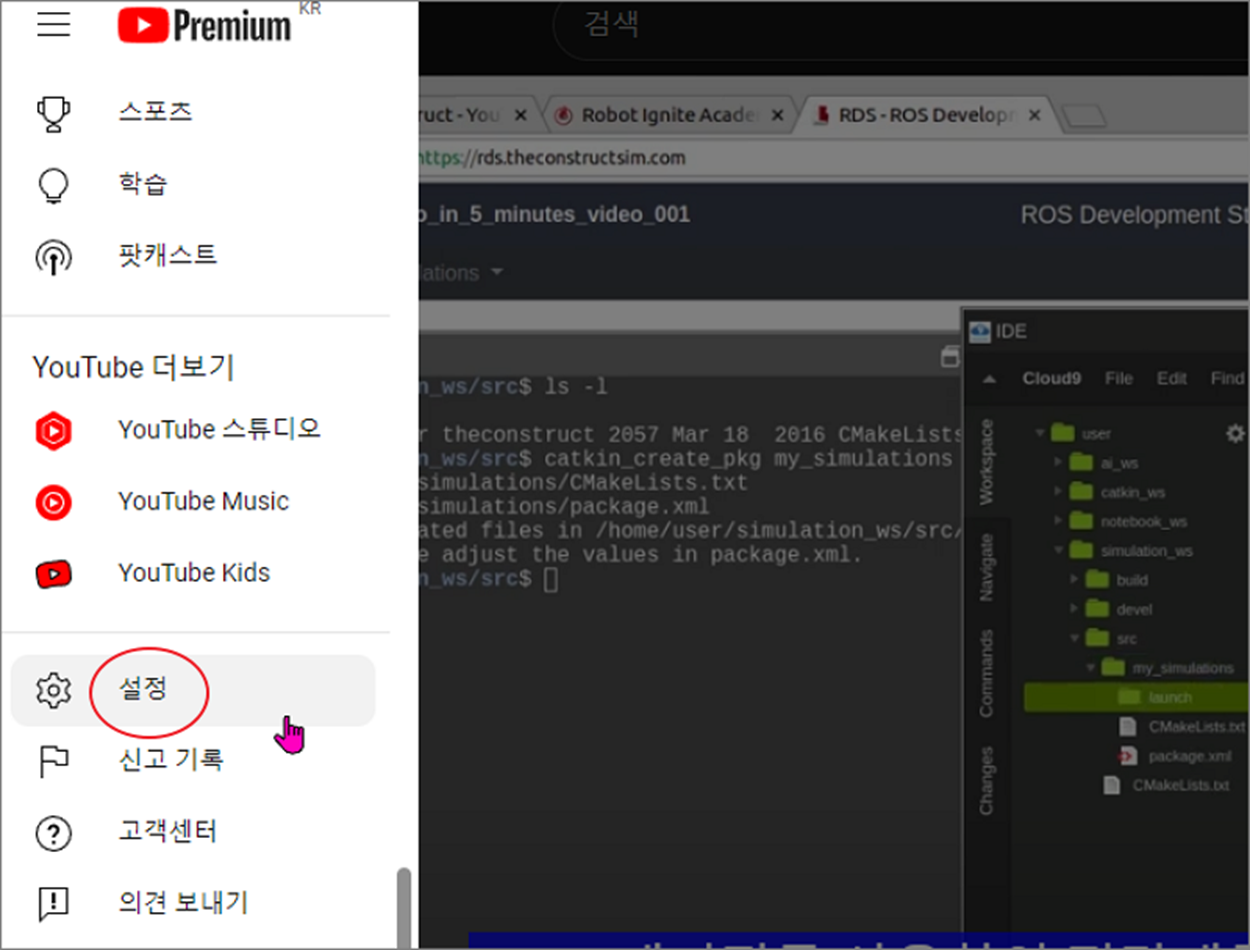Click the YouTube Kids icon

pyautogui.click(x=53, y=574)
